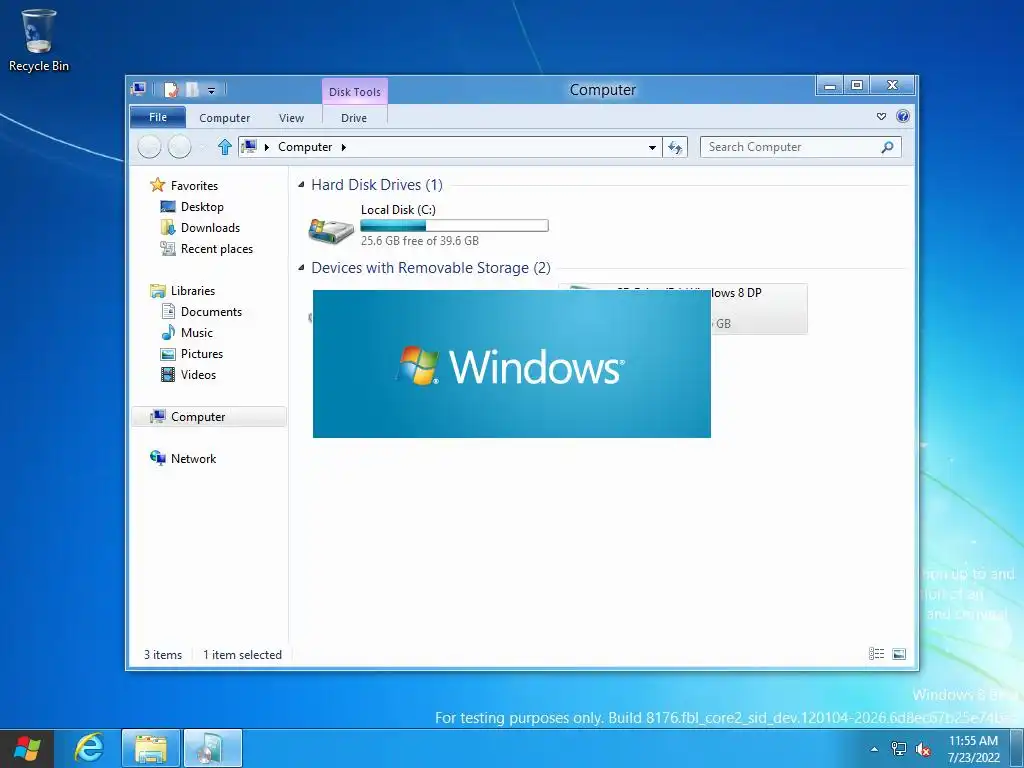This screenshot has width=1024, height=768.
Task: Click the Favorites star icon
Action: click(x=157, y=185)
